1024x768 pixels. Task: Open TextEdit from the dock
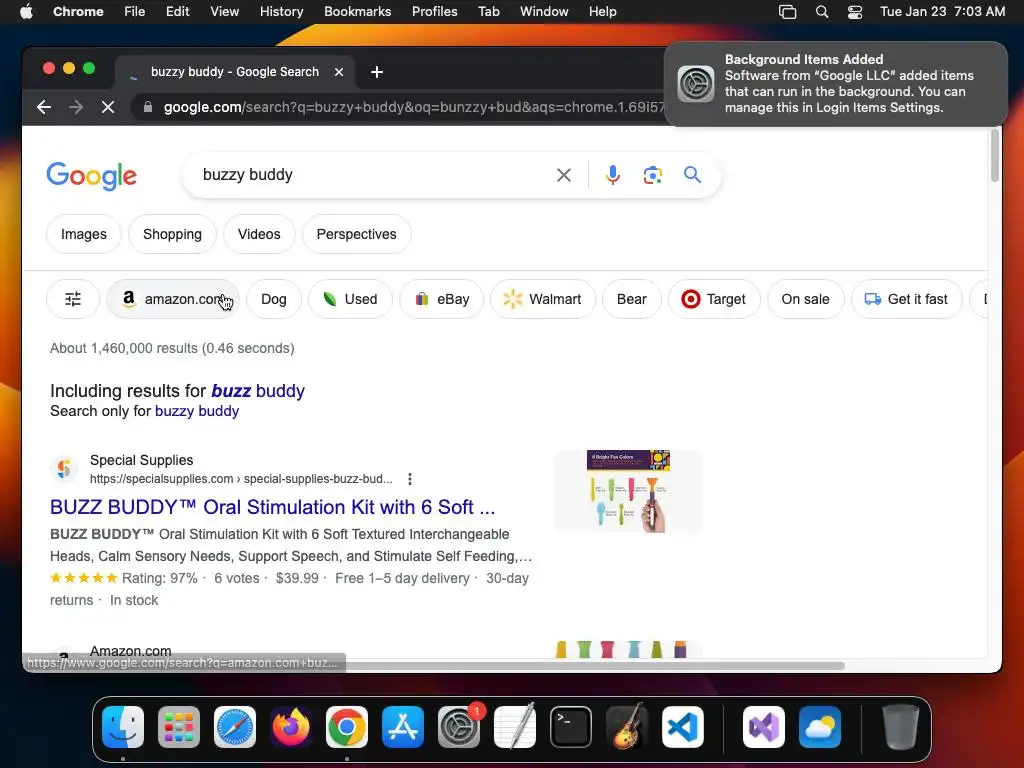(x=515, y=727)
